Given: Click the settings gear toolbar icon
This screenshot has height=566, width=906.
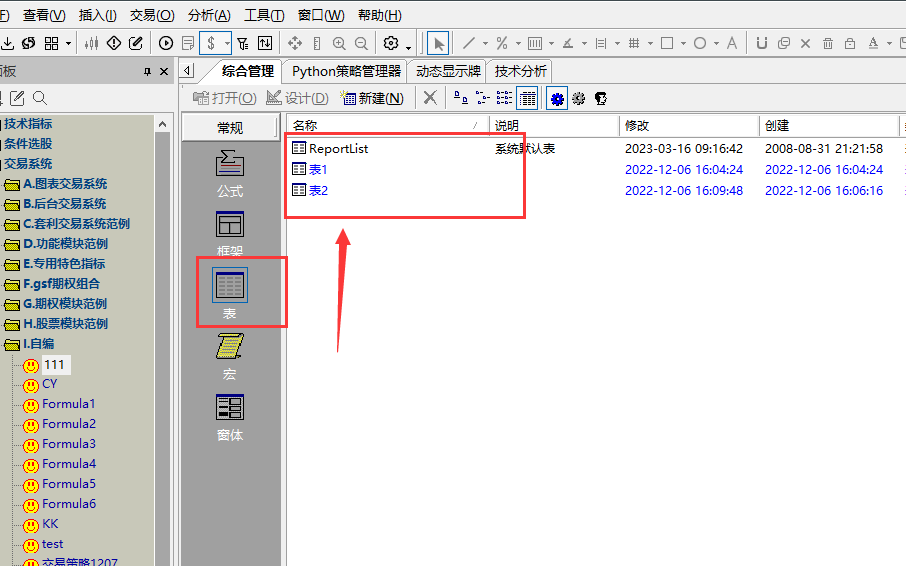Looking at the screenshot, I should [x=391, y=43].
